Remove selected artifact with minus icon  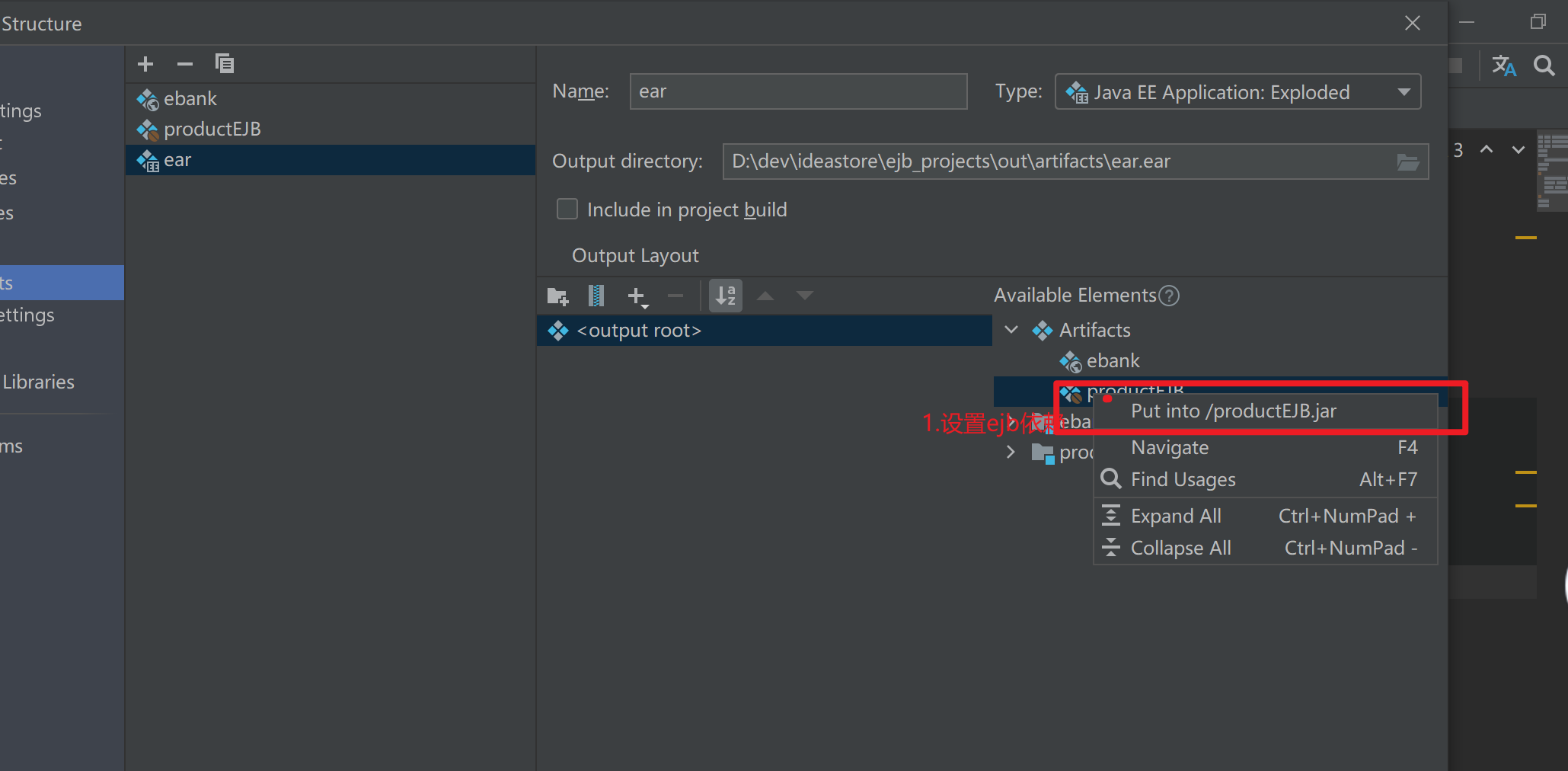[185, 64]
